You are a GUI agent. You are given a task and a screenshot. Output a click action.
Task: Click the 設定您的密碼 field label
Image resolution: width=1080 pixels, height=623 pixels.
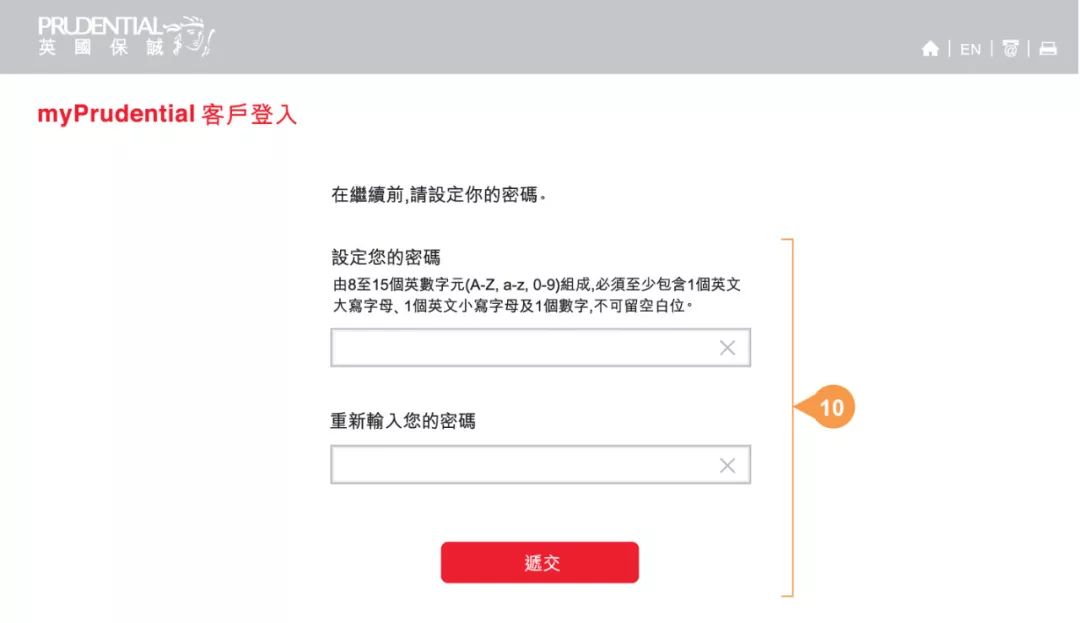pyautogui.click(x=386, y=257)
